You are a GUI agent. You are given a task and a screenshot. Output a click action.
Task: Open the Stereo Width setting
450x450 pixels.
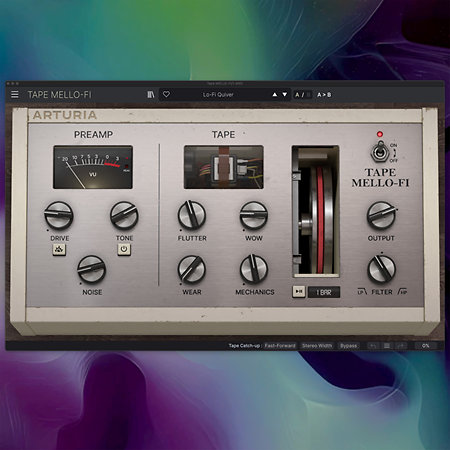[x=317, y=346]
